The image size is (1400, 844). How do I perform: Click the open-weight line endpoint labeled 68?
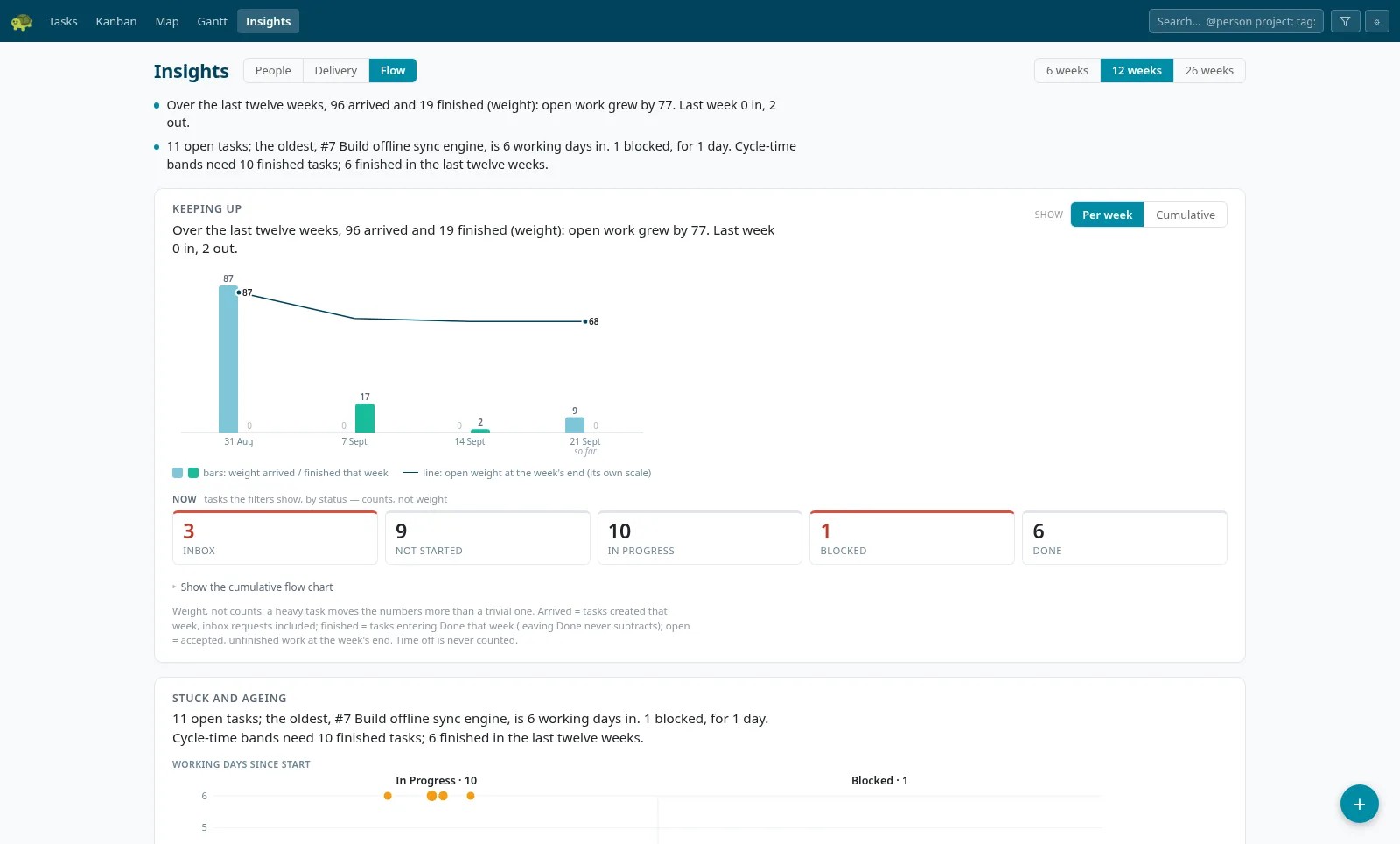pyautogui.click(x=585, y=321)
